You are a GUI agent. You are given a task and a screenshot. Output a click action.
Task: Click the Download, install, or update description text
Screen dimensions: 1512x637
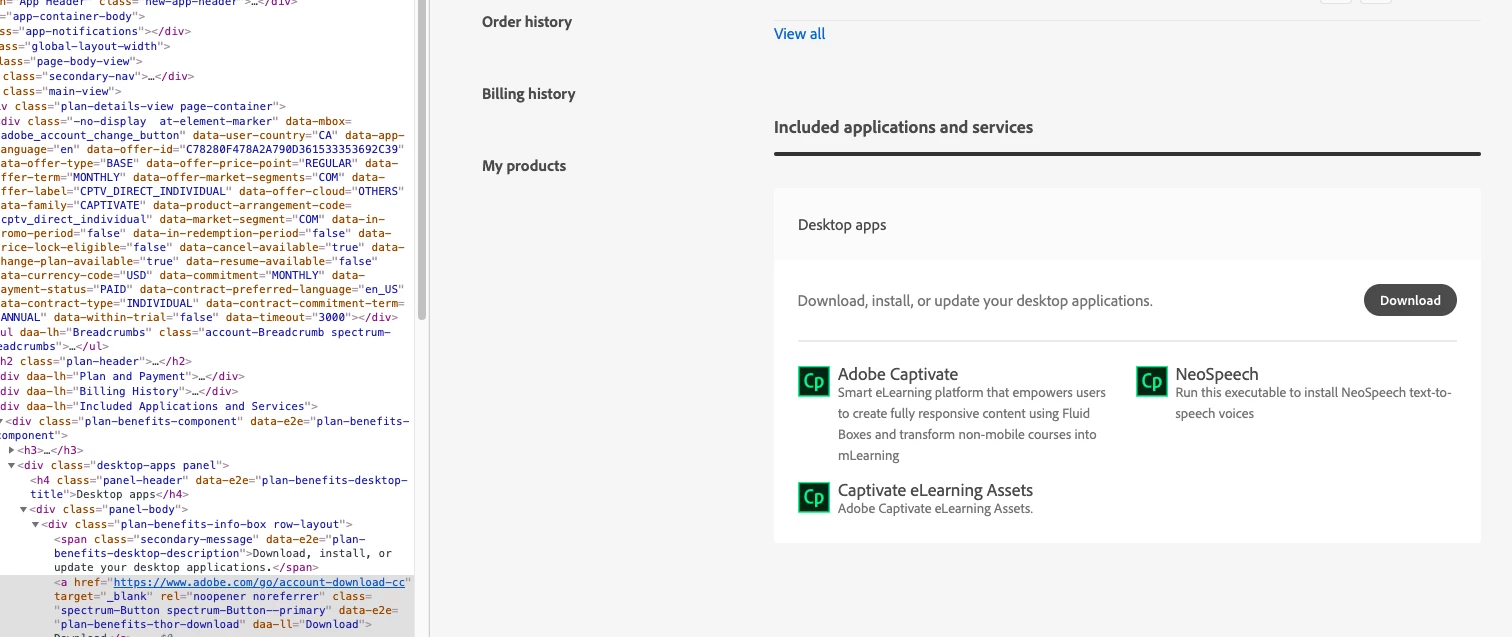(x=975, y=301)
